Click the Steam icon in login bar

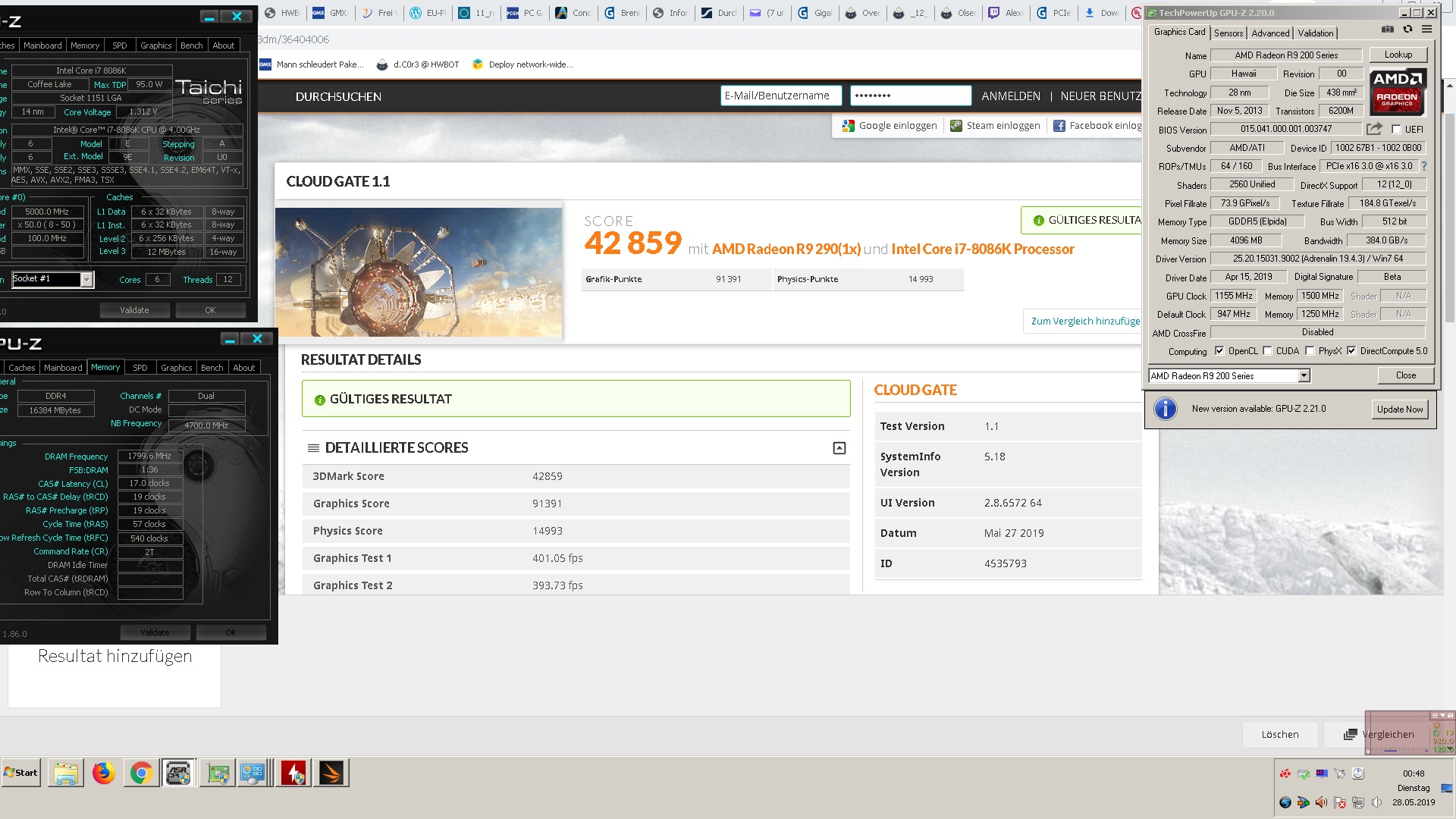click(x=955, y=126)
